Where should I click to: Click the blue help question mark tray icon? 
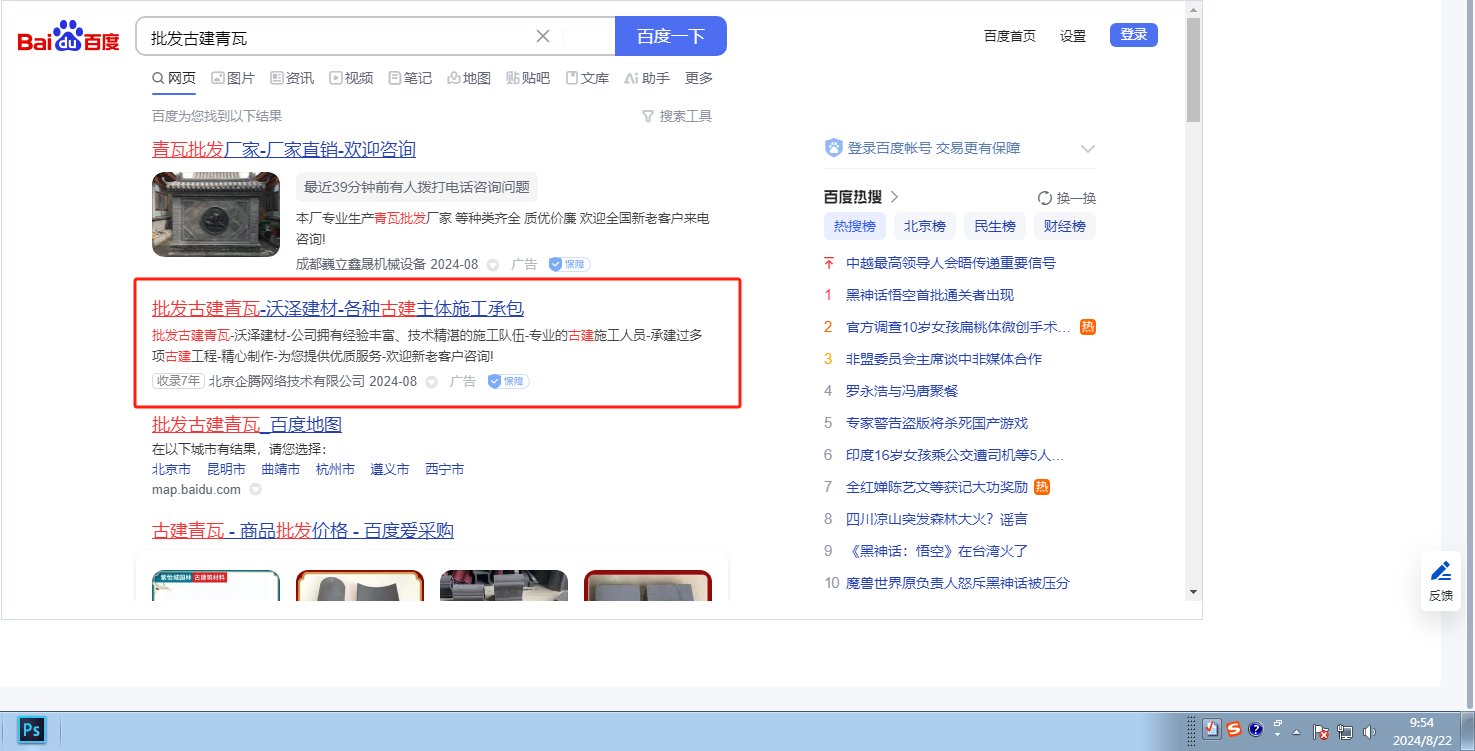(1256, 729)
